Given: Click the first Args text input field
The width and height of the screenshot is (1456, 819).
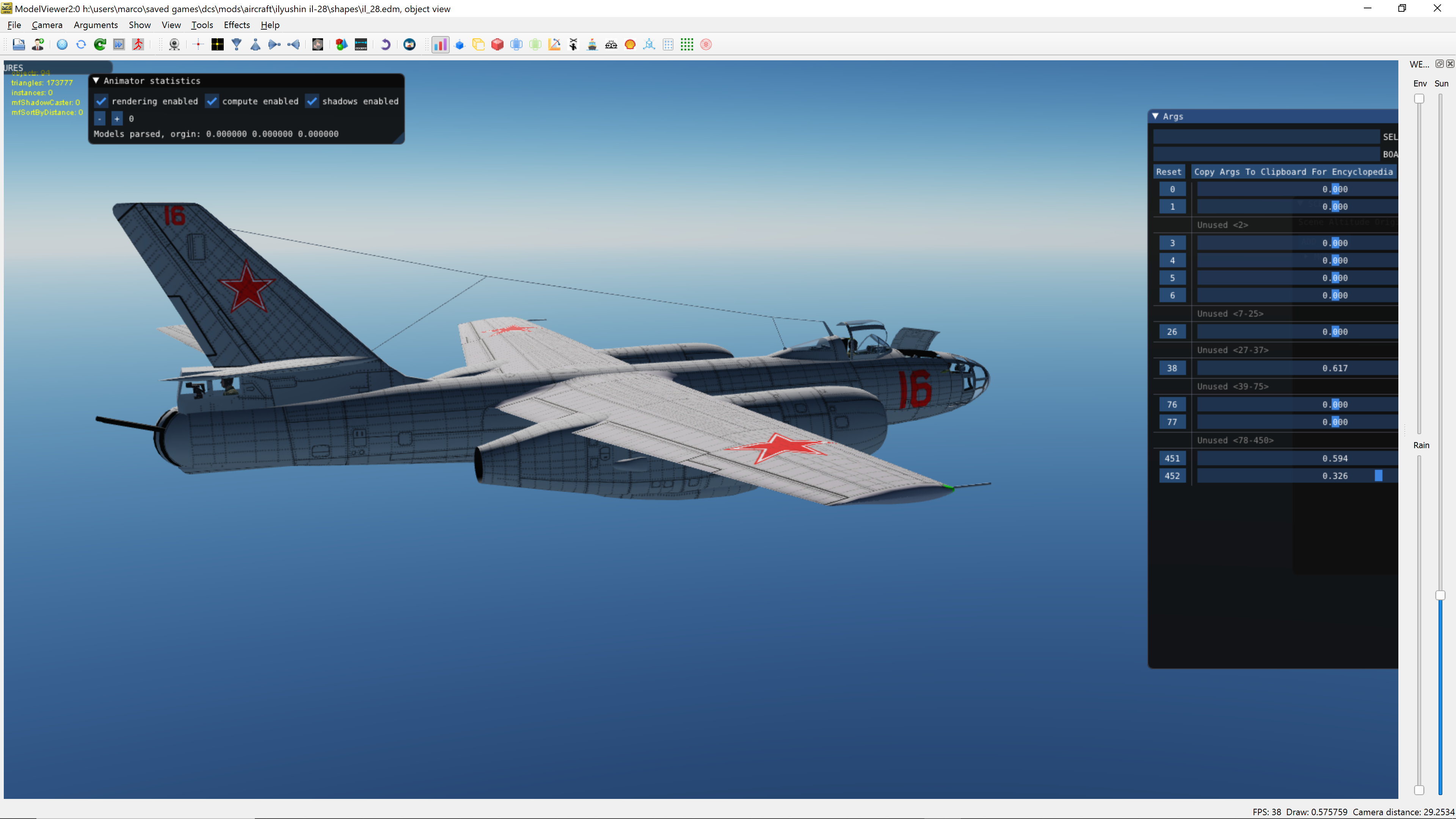Looking at the screenshot, I should point(1266,137).
